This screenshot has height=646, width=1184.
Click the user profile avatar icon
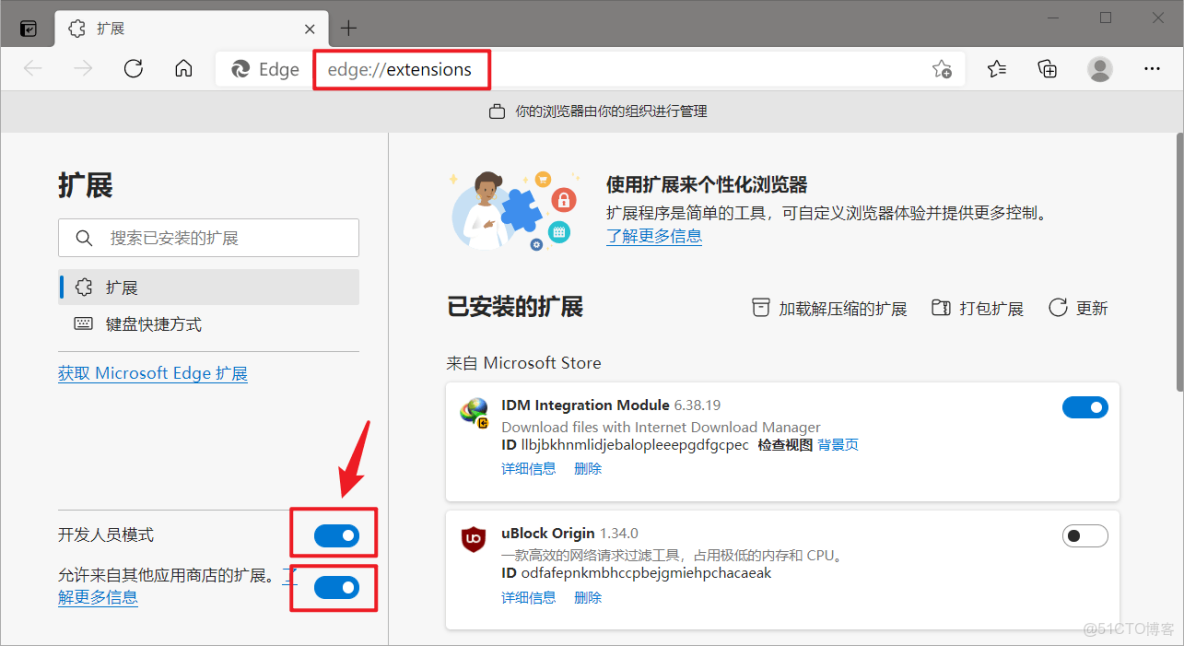[1100, 68]
